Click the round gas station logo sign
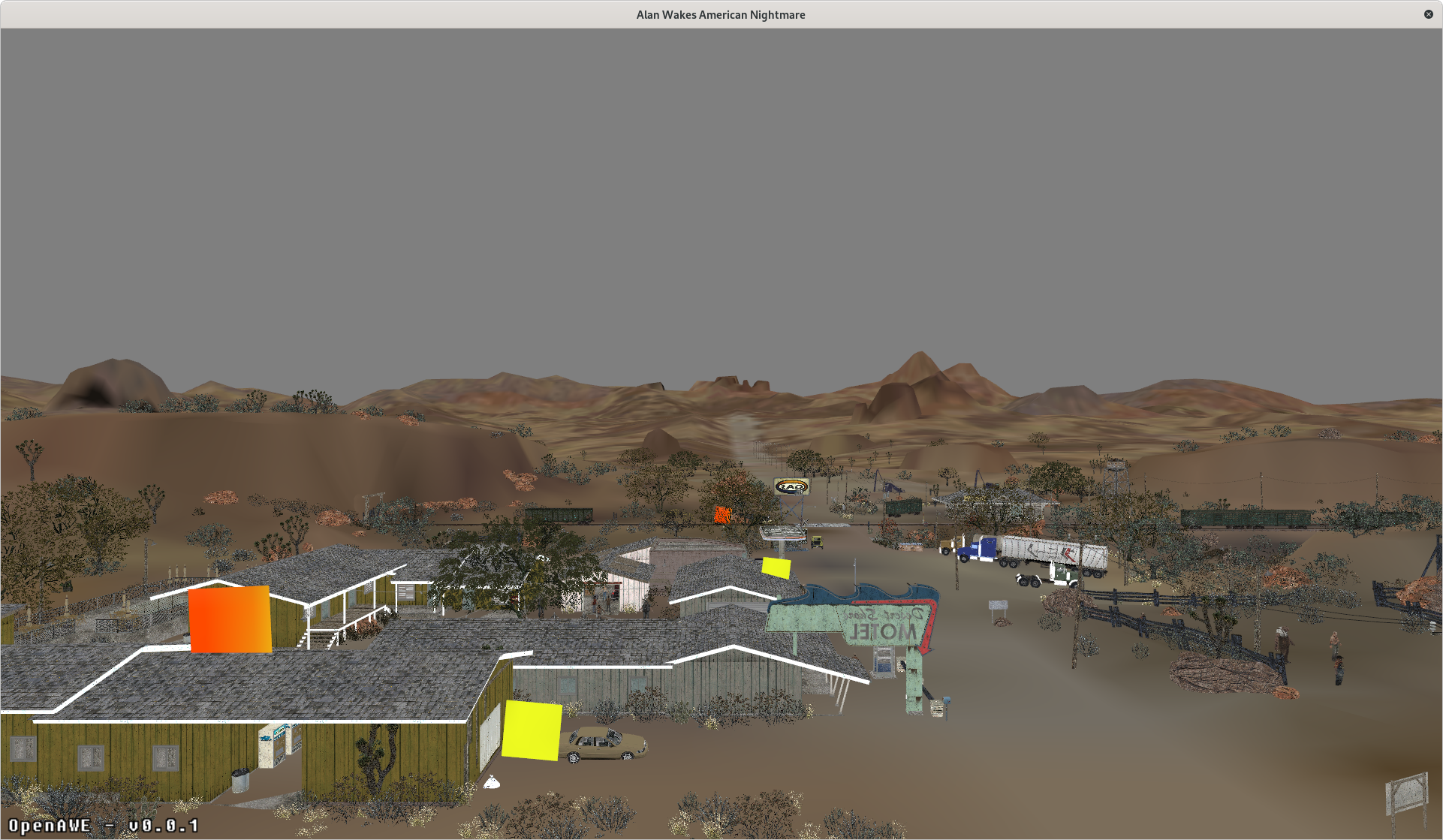 tap(791, 486)
